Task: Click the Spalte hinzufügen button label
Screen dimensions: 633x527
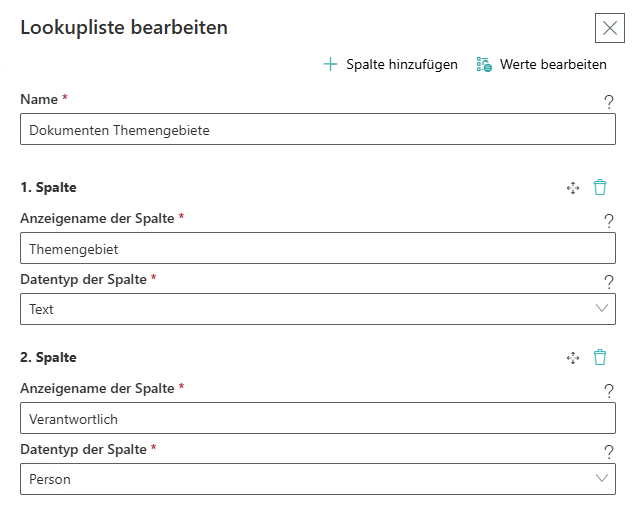Action: point(402,64)
